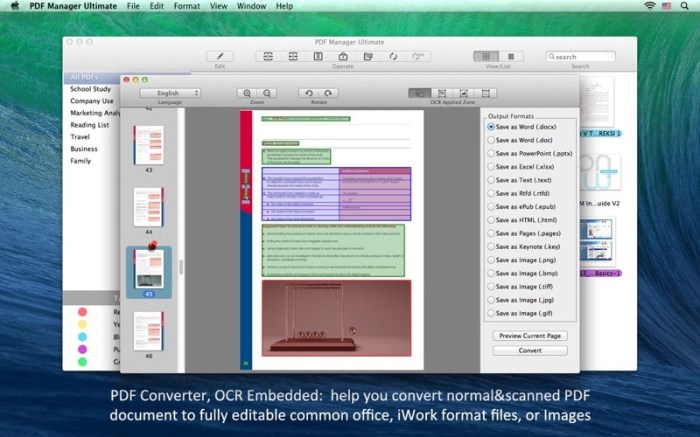
Task: Open Spotlight search in menu bar
Action: (x=684, y=6)
